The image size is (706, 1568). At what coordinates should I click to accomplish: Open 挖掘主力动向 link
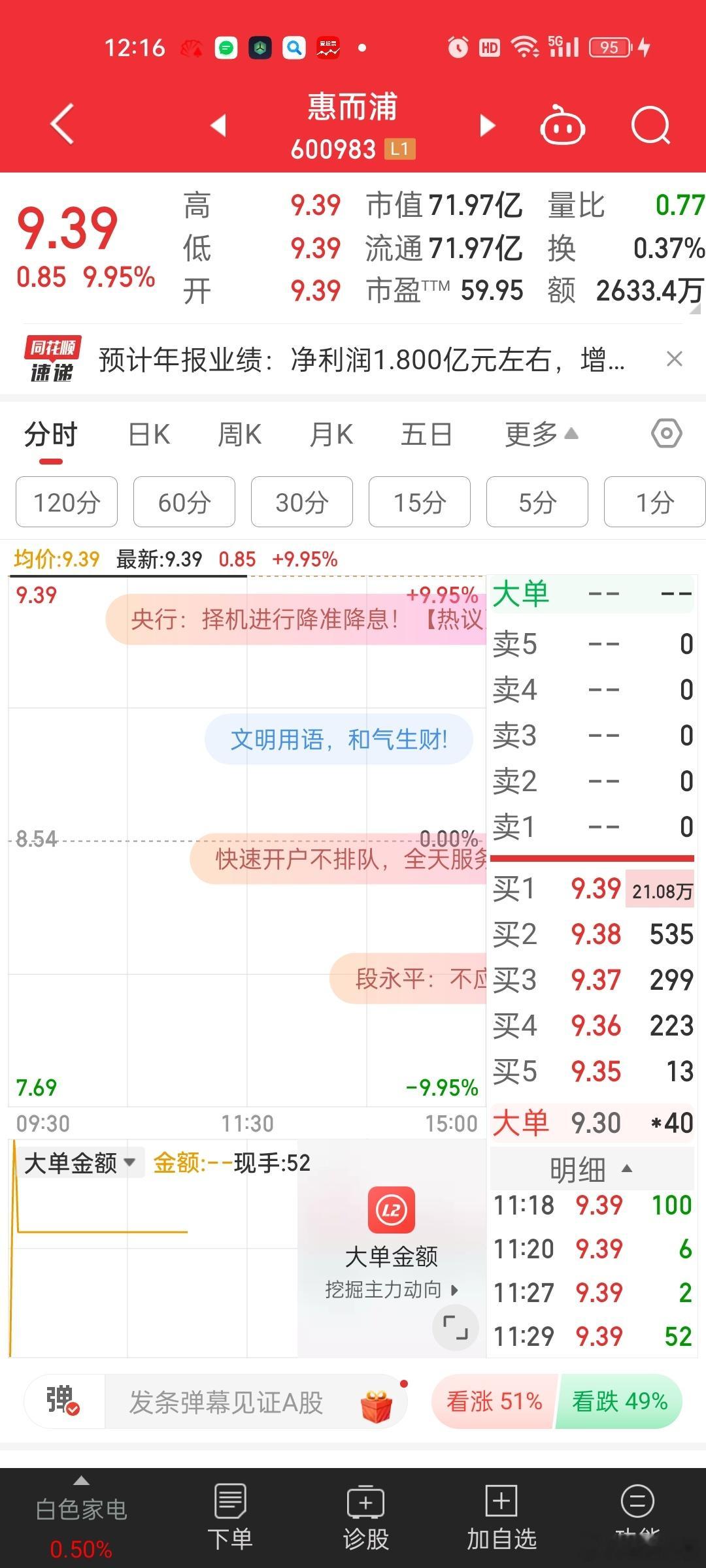(392, 1290)
